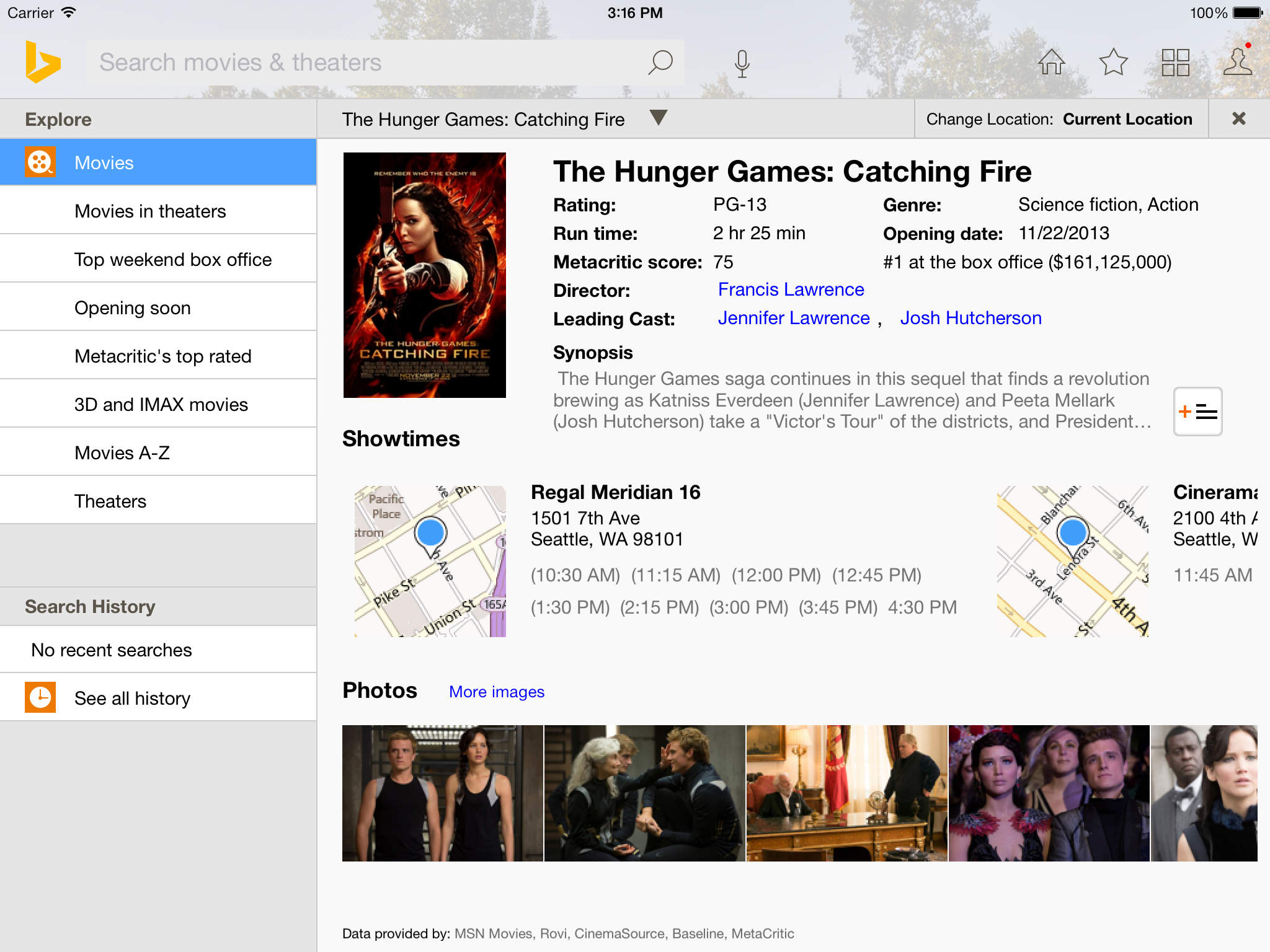Expand The Hunger Games title dropdown arrow
The width and height of the screenshot is (1270, 952).
pyautogui.click(x=659, y=118)
